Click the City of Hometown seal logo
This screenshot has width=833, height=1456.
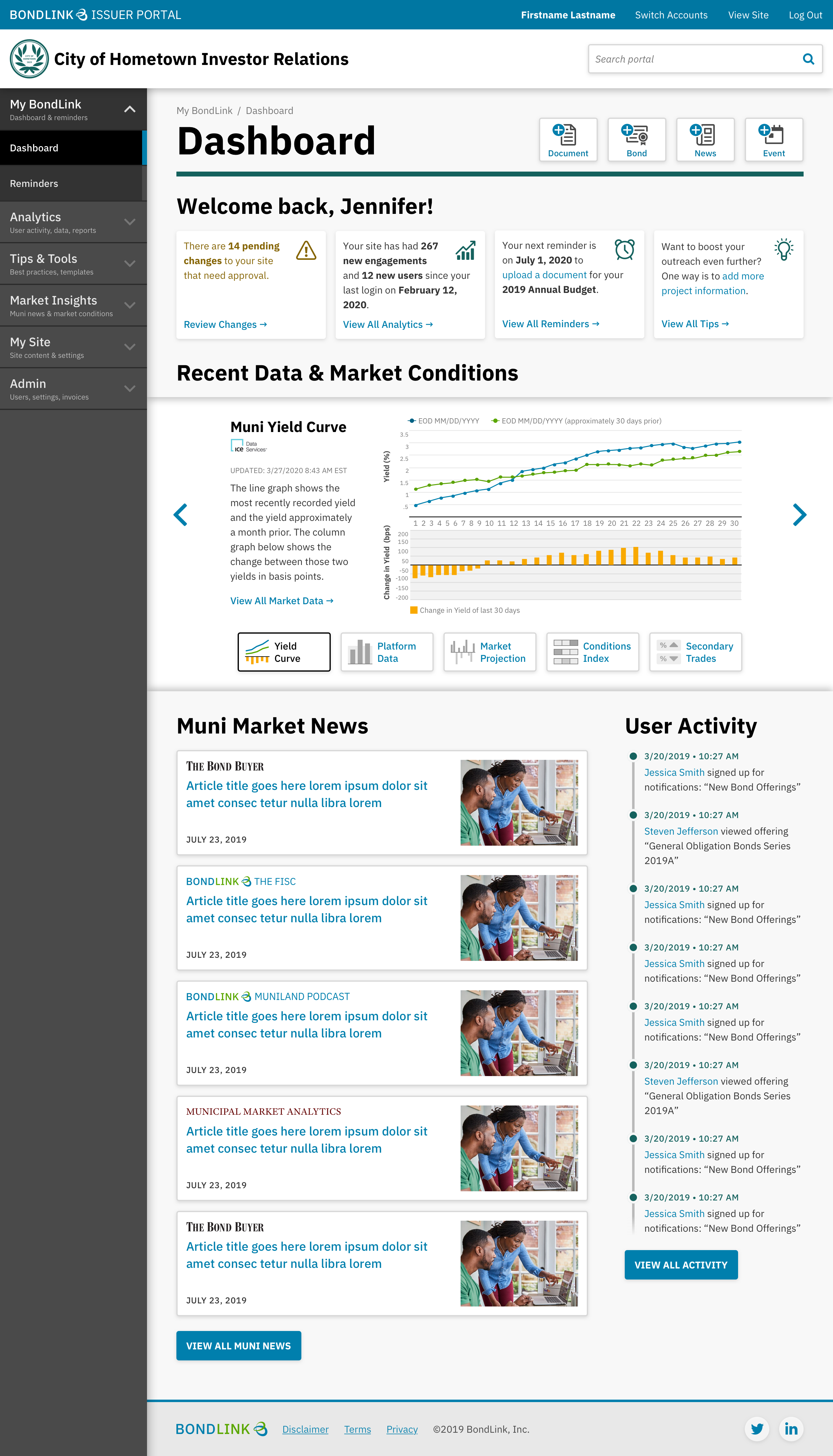[x=29, y=59]
